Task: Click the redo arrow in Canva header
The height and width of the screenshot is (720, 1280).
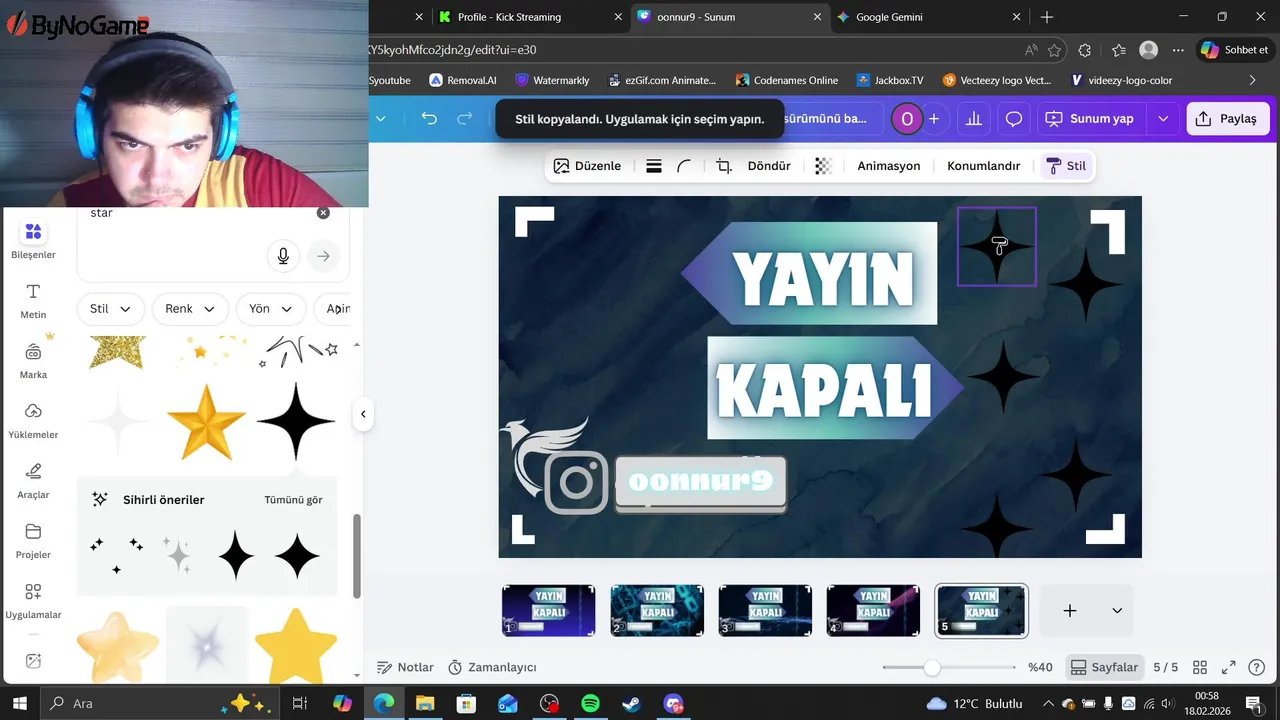Action: click(x=464, y=118)
